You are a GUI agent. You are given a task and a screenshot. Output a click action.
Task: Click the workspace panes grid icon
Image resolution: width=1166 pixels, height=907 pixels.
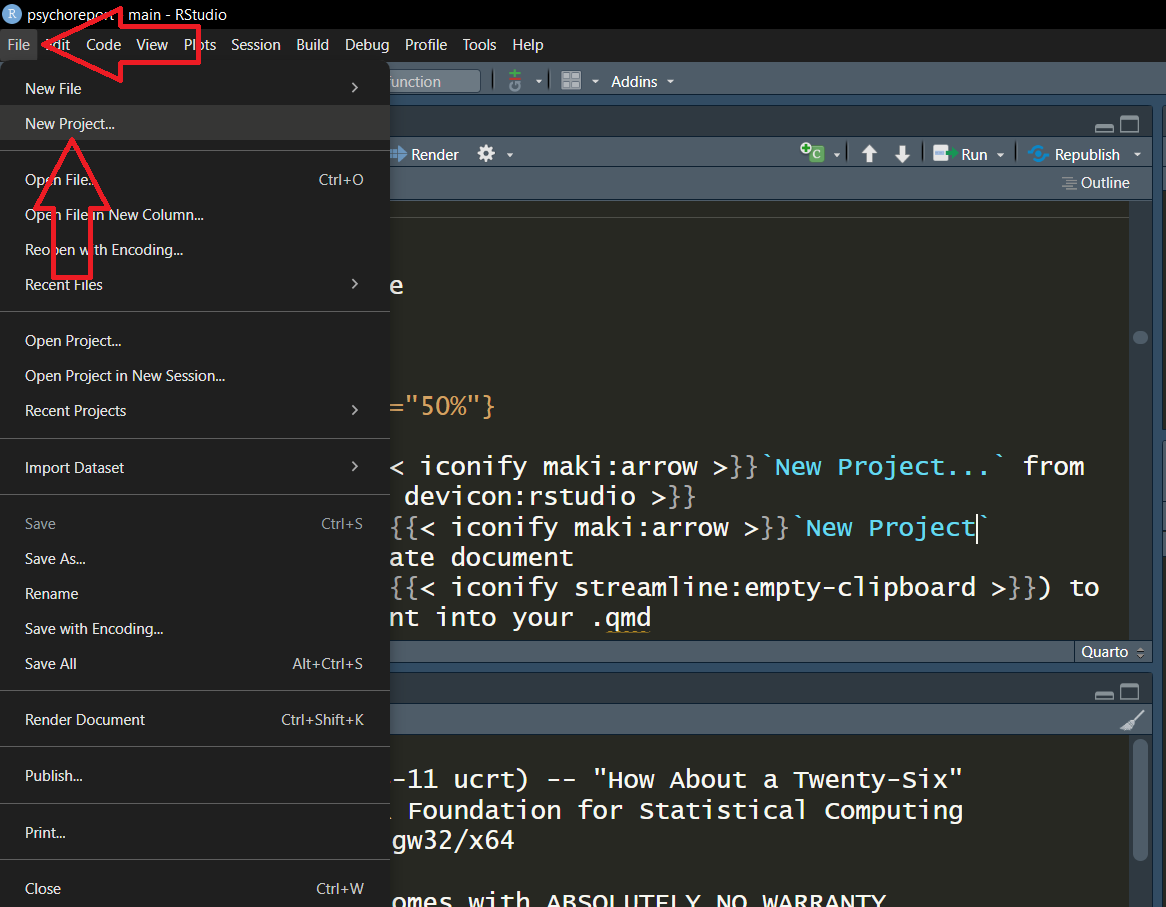click(571, 81)
